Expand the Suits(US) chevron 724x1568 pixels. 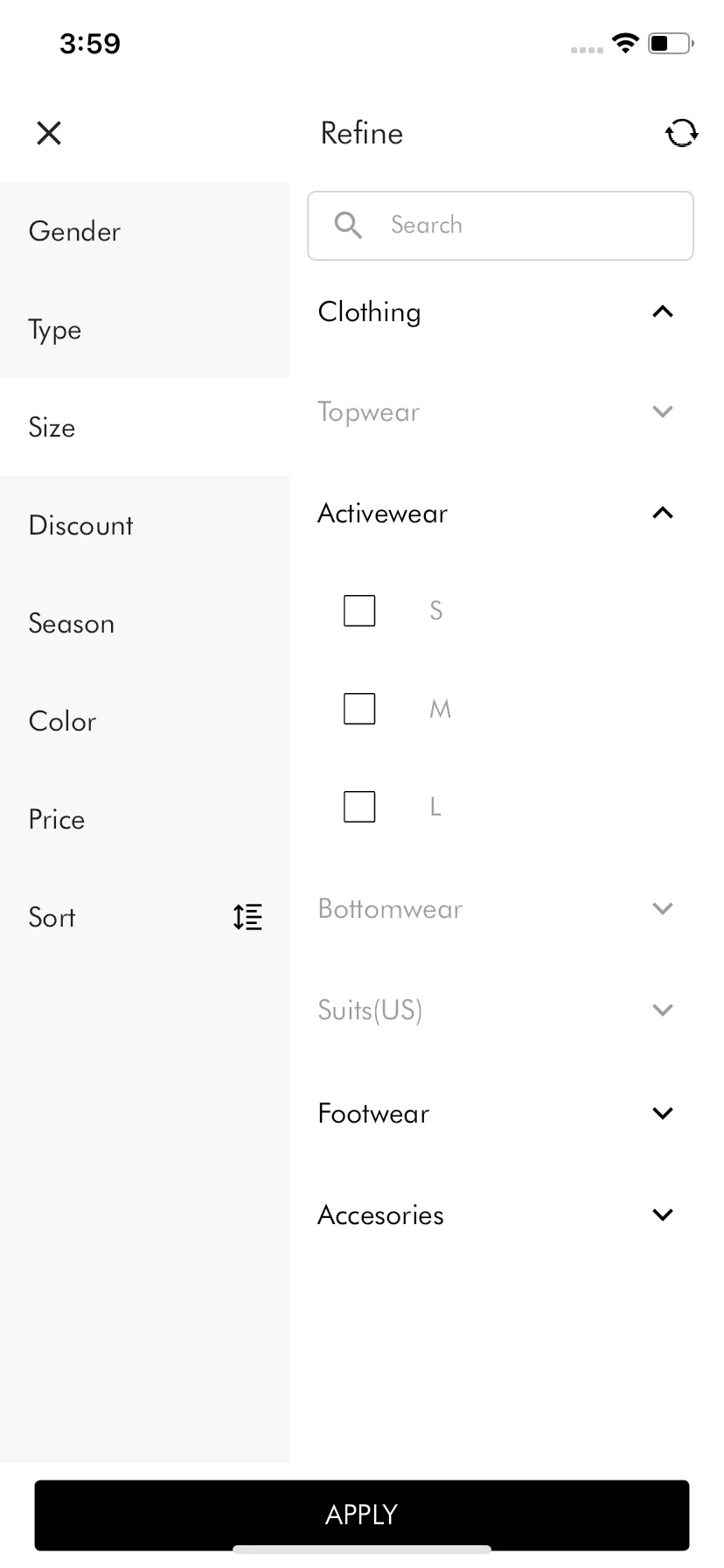click(x=663, y=1010)
